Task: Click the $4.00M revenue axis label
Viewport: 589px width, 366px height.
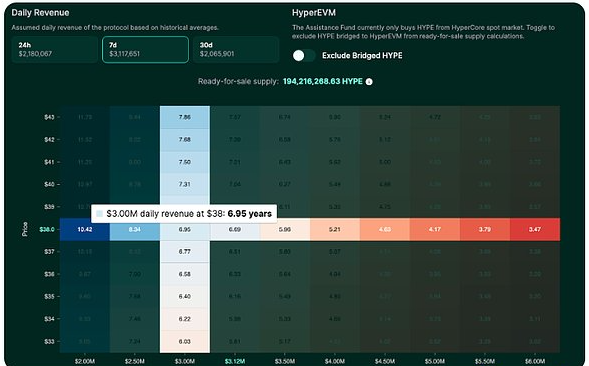Action: pyautogui.click(x=335, y=361)
